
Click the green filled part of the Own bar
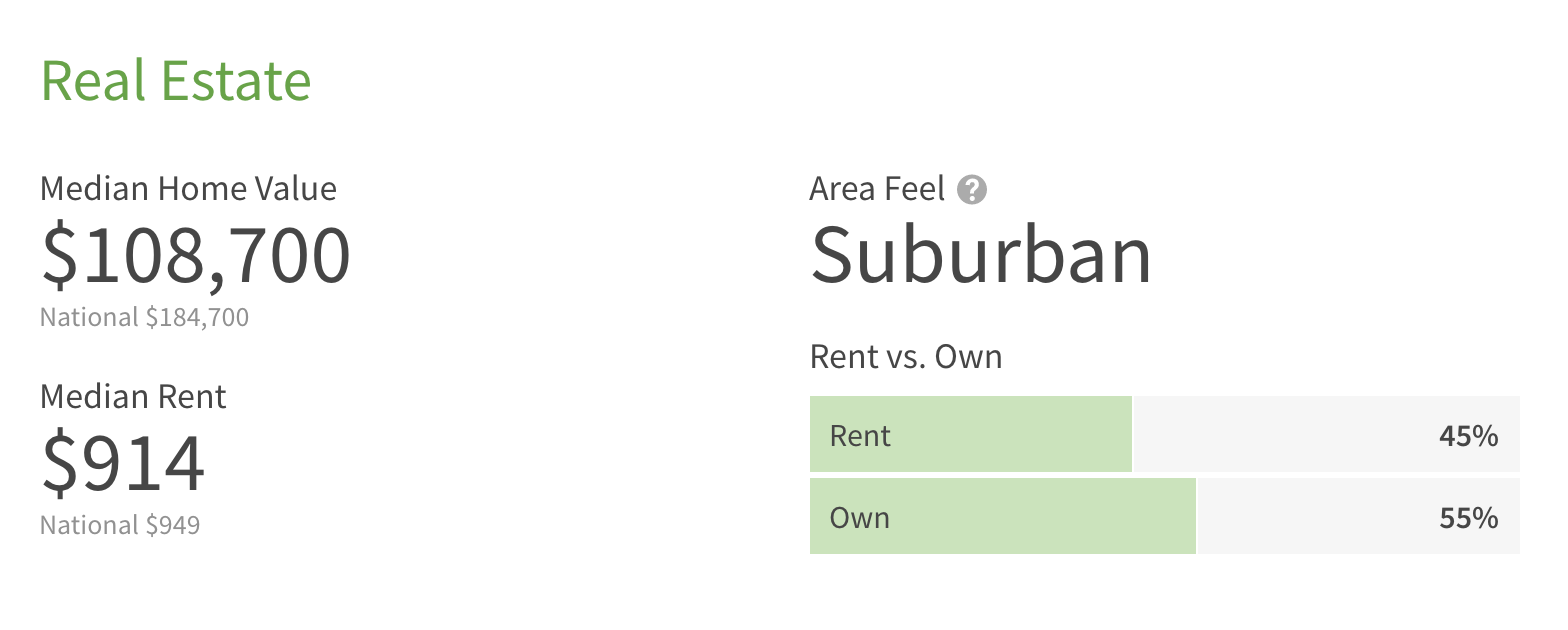coord(1040,517)
